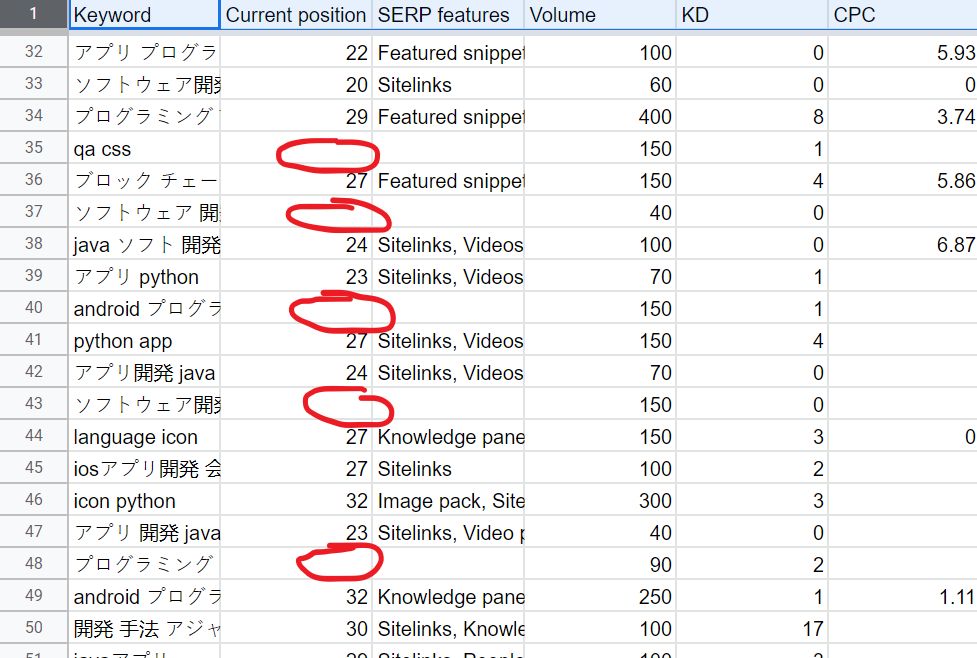This screenshot has width=977, height=658.
Task: Click KD value 8 in row 34
Action: click(752, 116)
